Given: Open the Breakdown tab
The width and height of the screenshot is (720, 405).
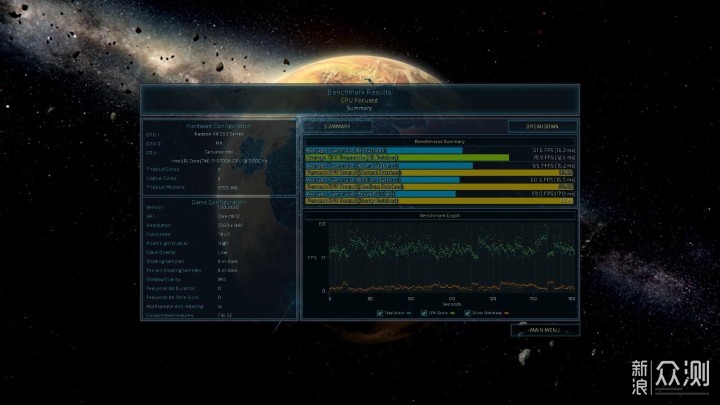Looking at the screenshot, I should (x=543, y=127).
